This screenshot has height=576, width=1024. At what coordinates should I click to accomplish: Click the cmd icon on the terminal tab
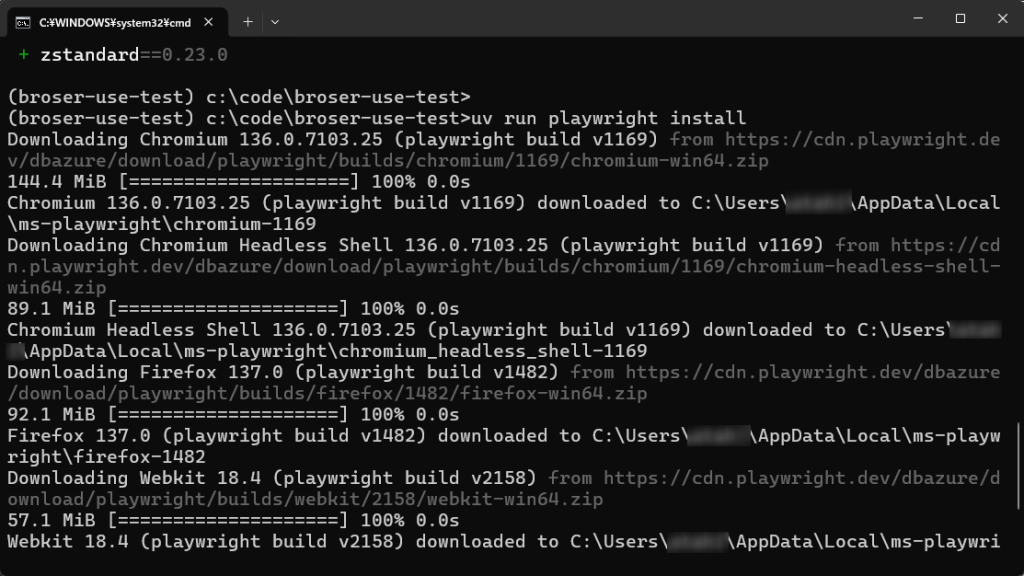pyautogui.click(x=23, y=23)
